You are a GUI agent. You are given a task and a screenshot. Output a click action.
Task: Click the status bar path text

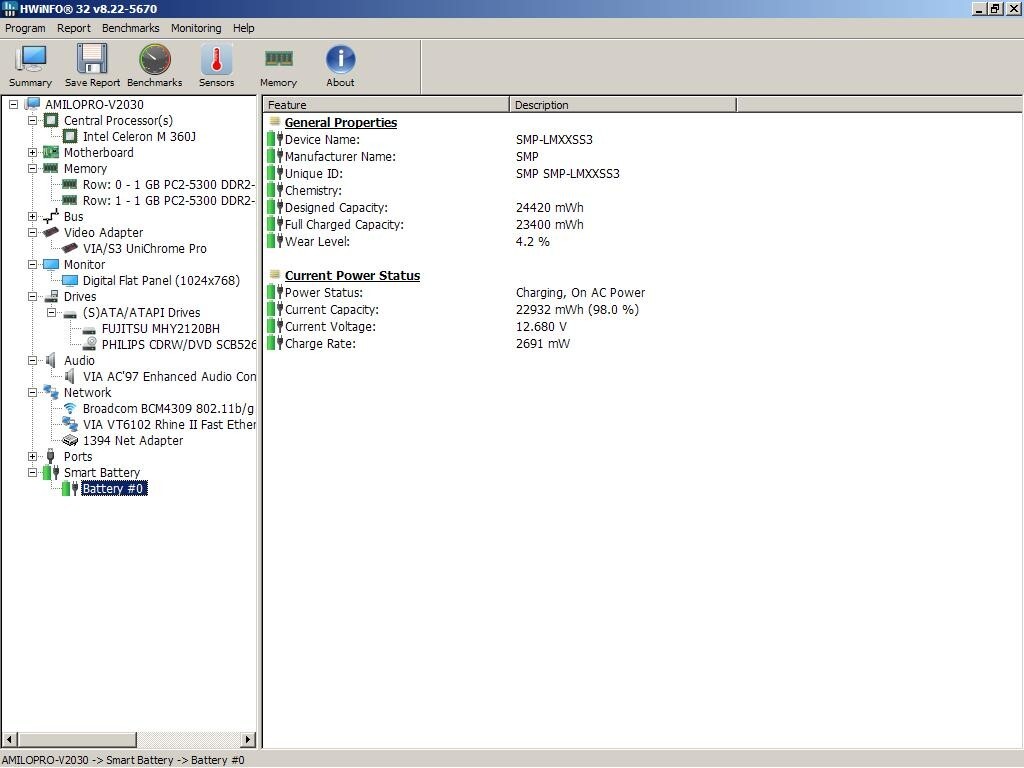click(123, 760)
